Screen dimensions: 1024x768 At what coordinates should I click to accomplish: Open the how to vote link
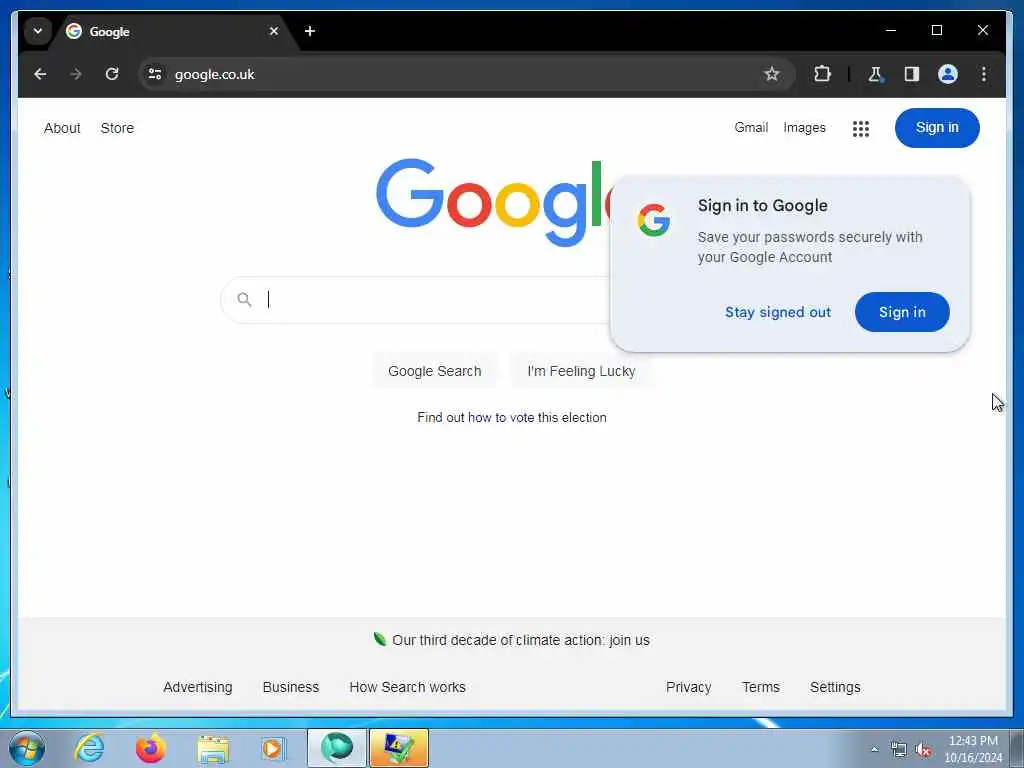[x=501, y=417]
